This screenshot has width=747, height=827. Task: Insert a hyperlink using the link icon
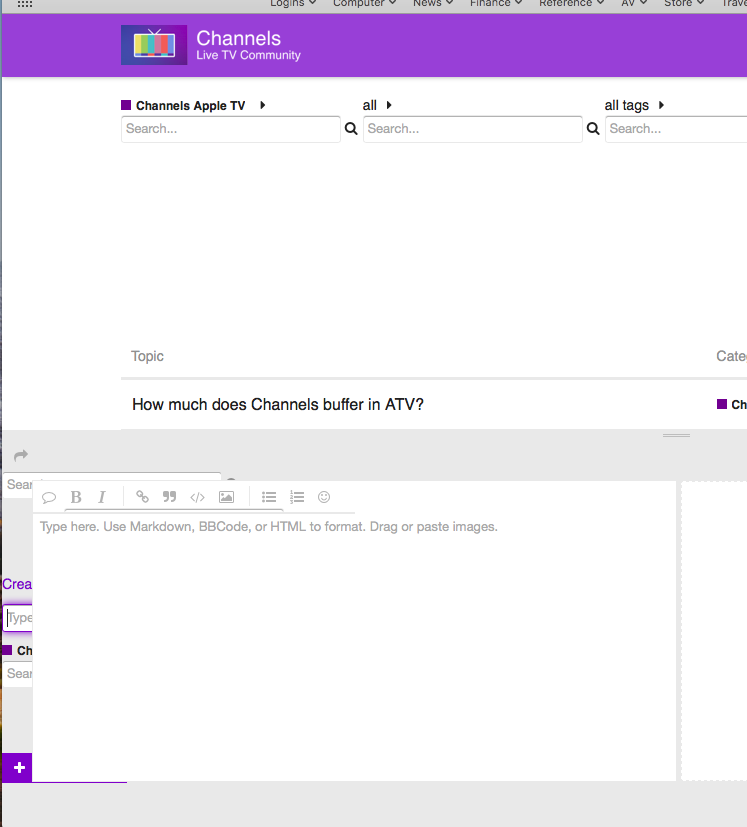pyautogui.click(x=142, y=497)
